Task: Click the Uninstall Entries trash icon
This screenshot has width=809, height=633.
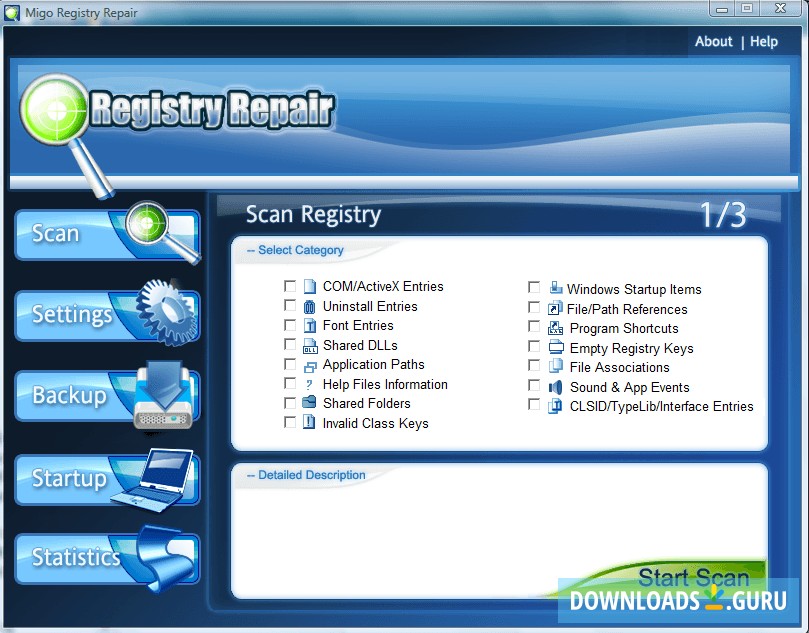Action: pos(310,306)
